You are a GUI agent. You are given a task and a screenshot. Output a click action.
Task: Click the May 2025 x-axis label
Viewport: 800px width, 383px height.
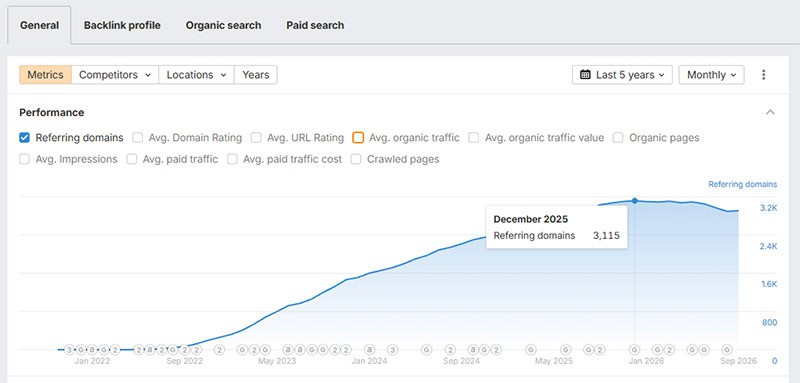coord(554,361)
